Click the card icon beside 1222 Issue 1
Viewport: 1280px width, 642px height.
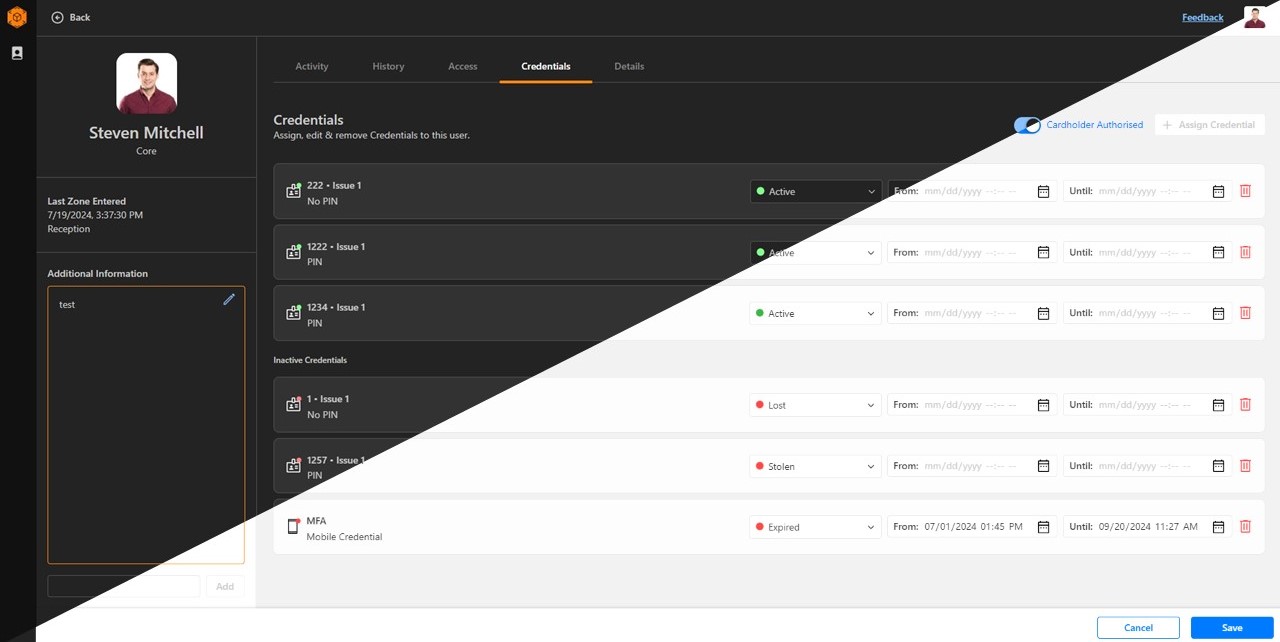click(293, 252)
